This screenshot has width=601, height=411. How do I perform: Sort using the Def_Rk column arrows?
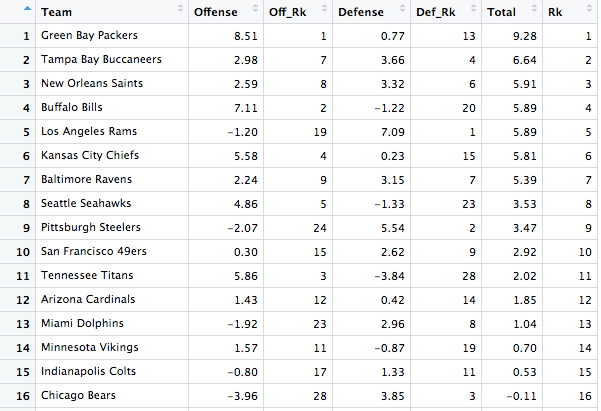(x=470, y=13)
